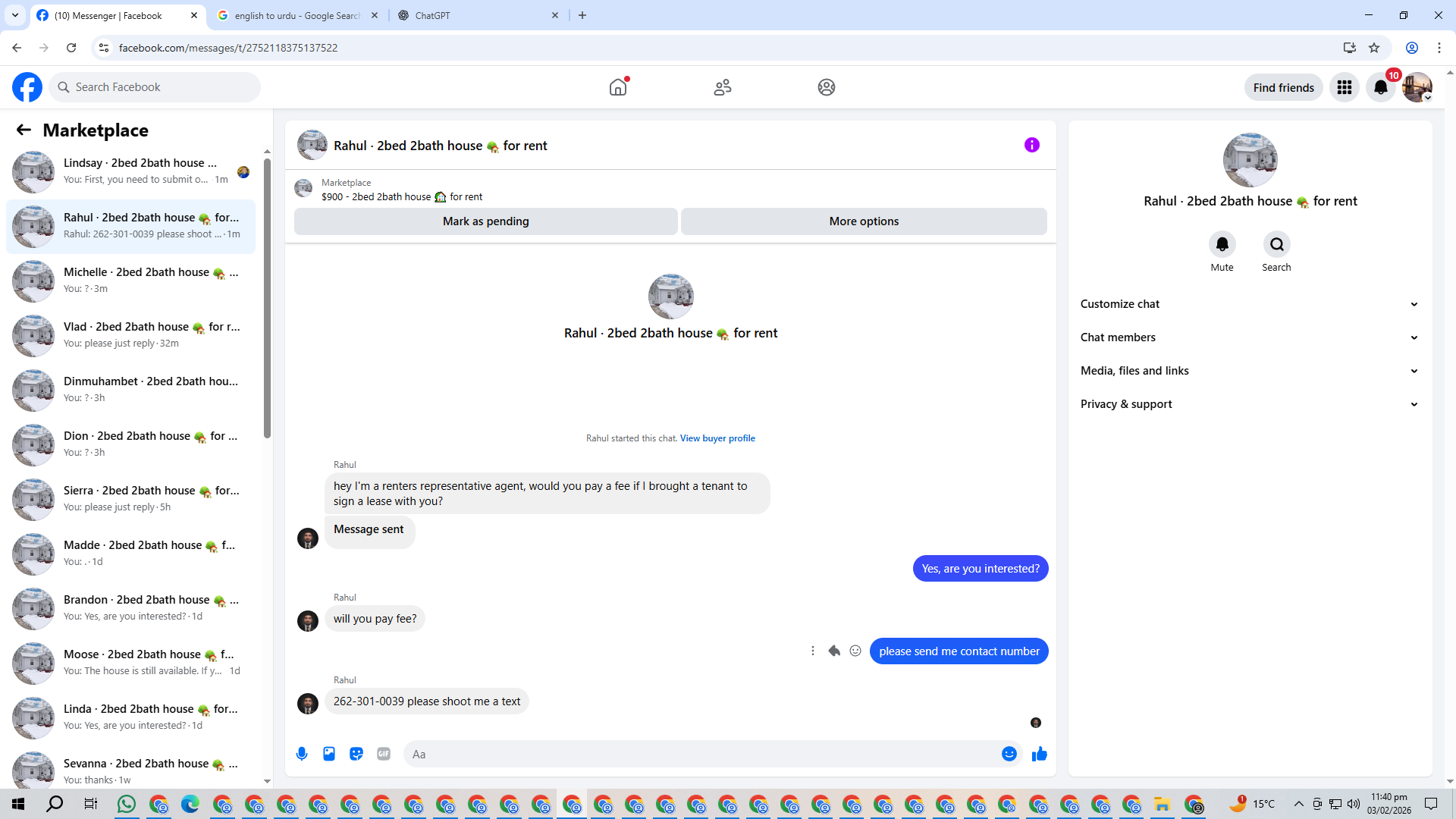The width and height of the screenshot is (1456, 819).
Task: Open the GIF picker icon
Action: (384, 754)
